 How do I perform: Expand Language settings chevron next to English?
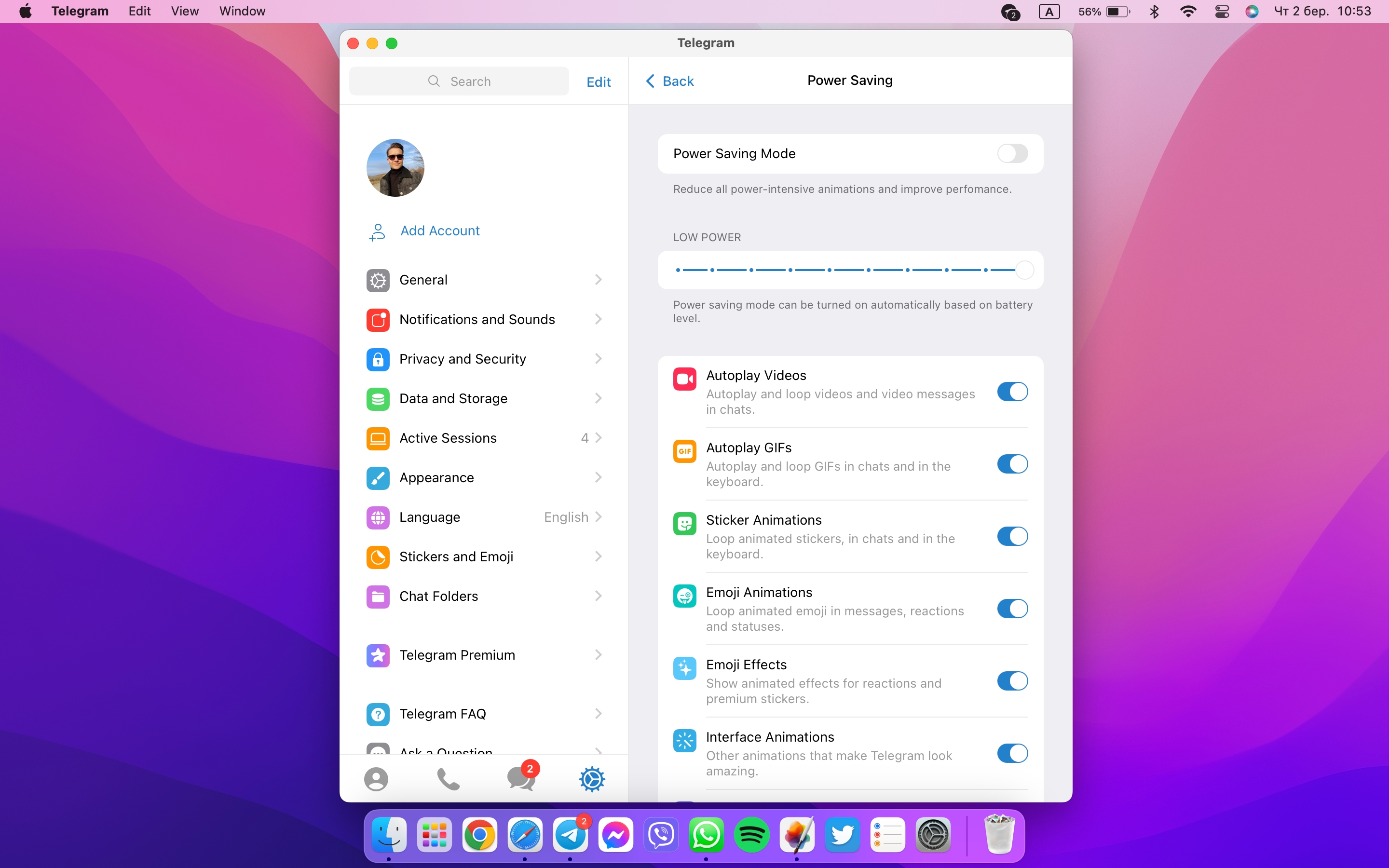coord(599,517)
